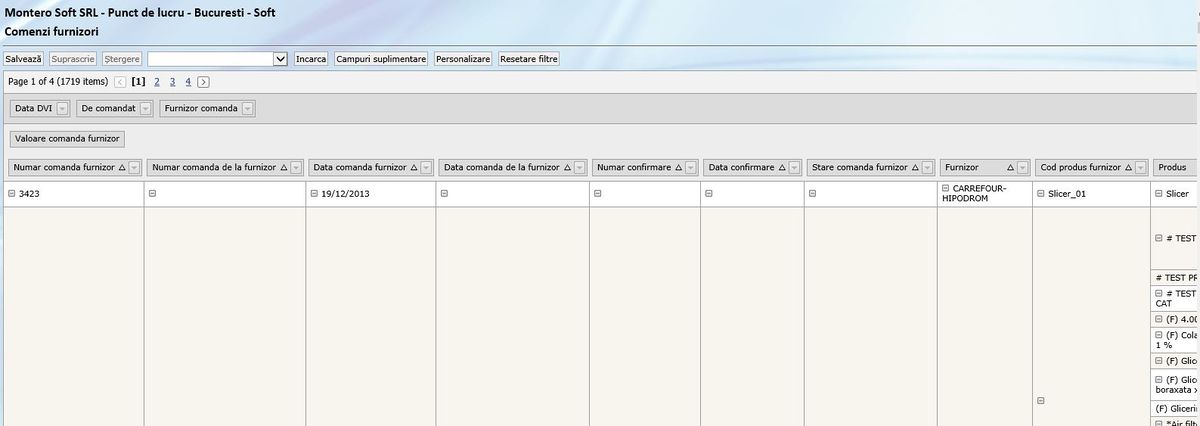This screenshot has width=1200, height=426.
Task: Collapse the Slicer_01 product code row
Action: click(x=1040, y=194)
